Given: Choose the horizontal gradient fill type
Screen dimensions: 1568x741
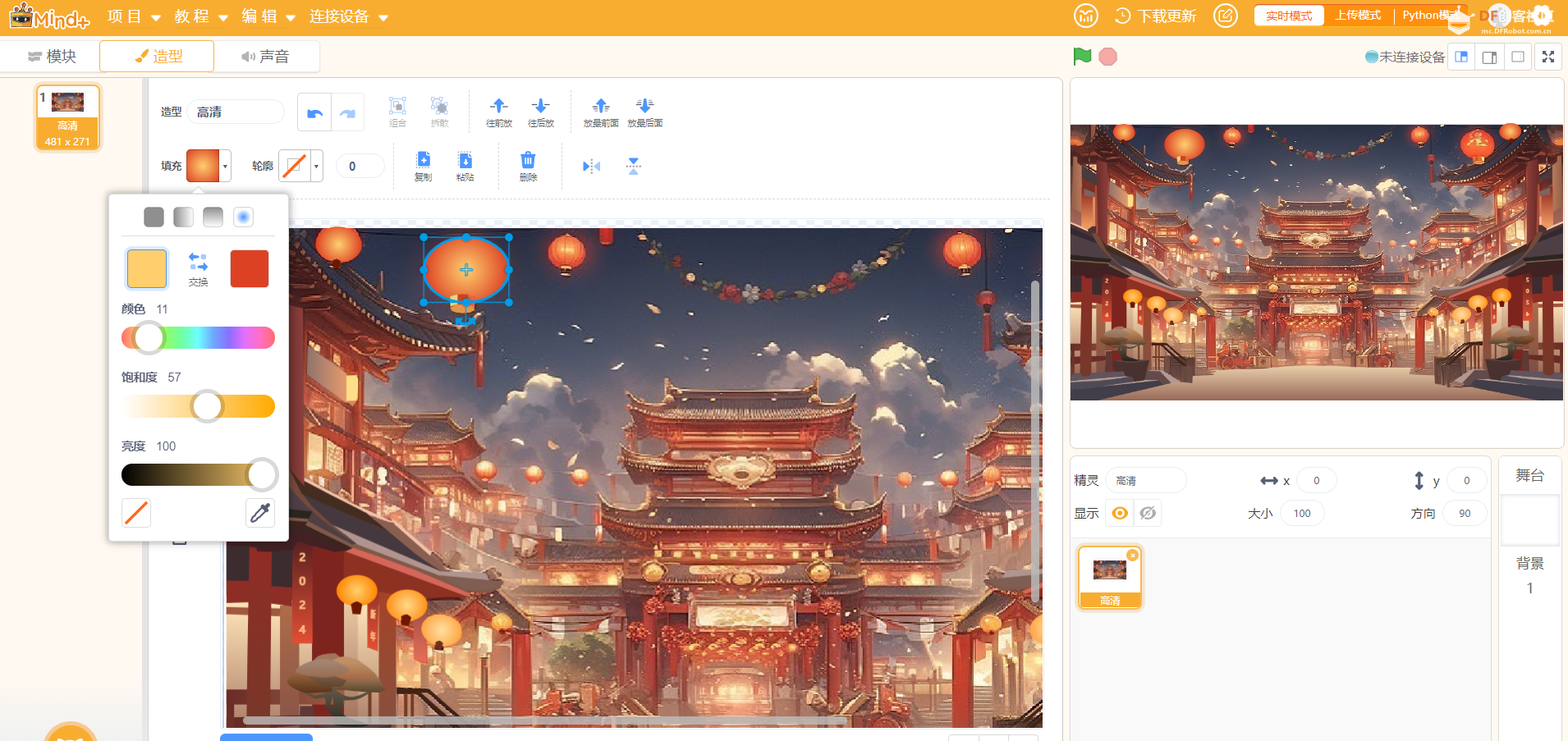Looking at the screenshot, I should 184,217.
